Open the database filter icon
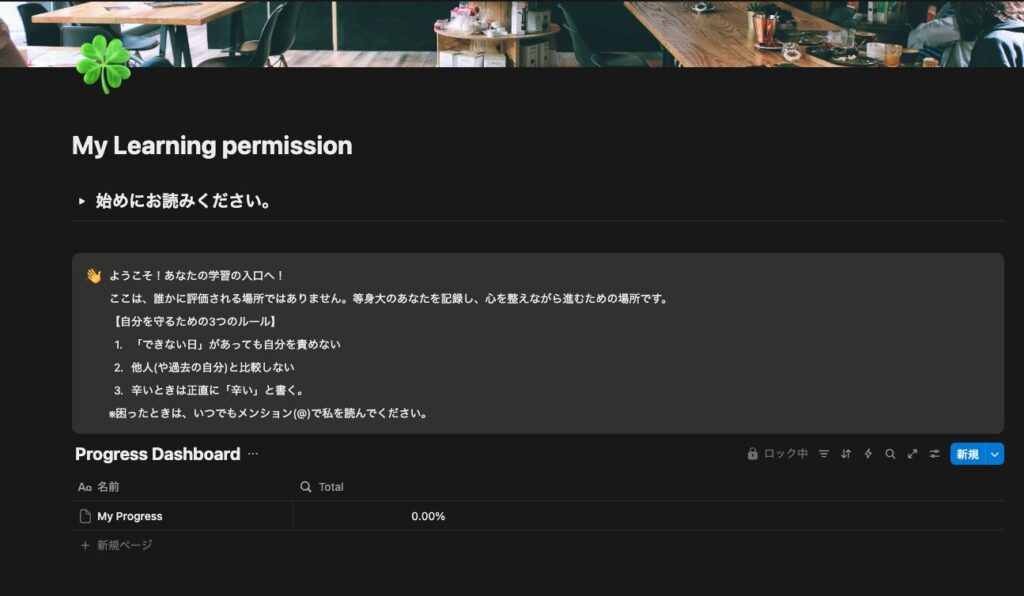This screenshot has height=596, width=1024. pyautogui.click(x=824, y=453)
